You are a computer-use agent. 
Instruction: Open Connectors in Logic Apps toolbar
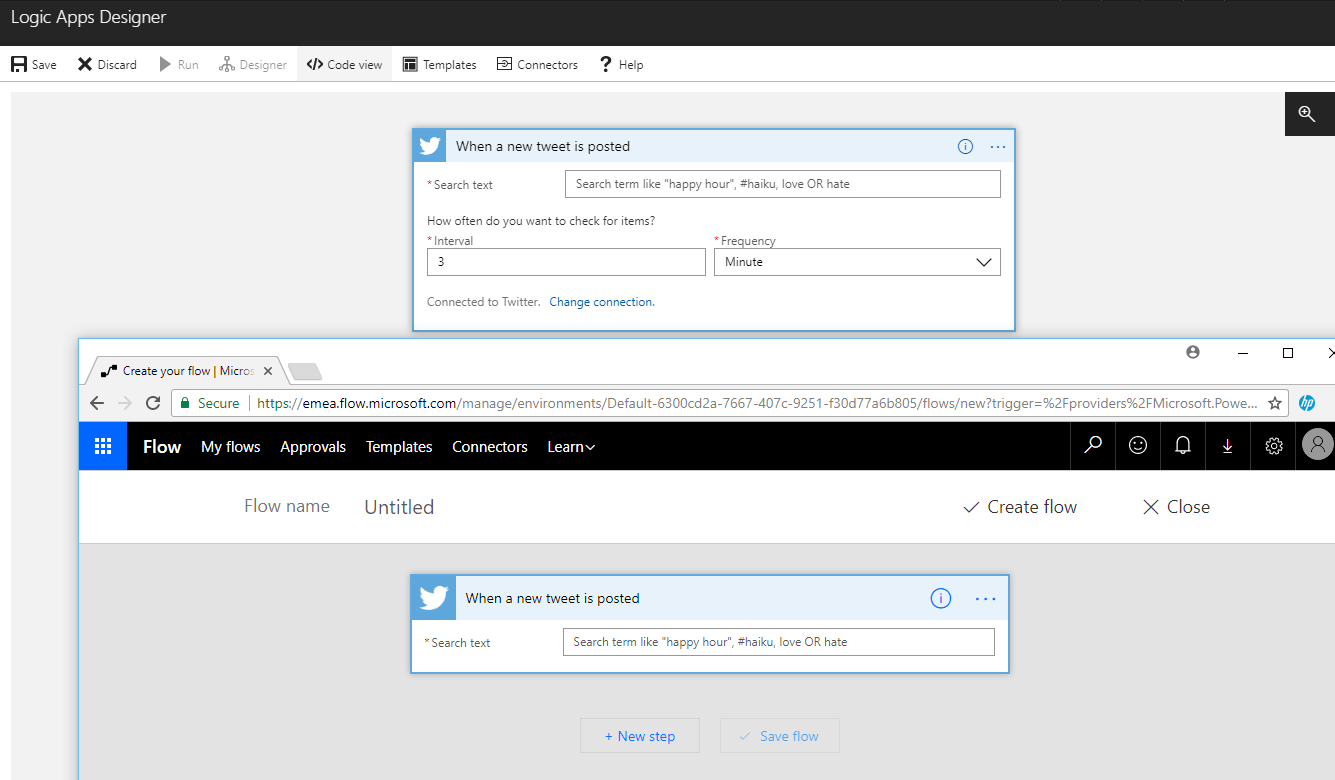[537, 65]
